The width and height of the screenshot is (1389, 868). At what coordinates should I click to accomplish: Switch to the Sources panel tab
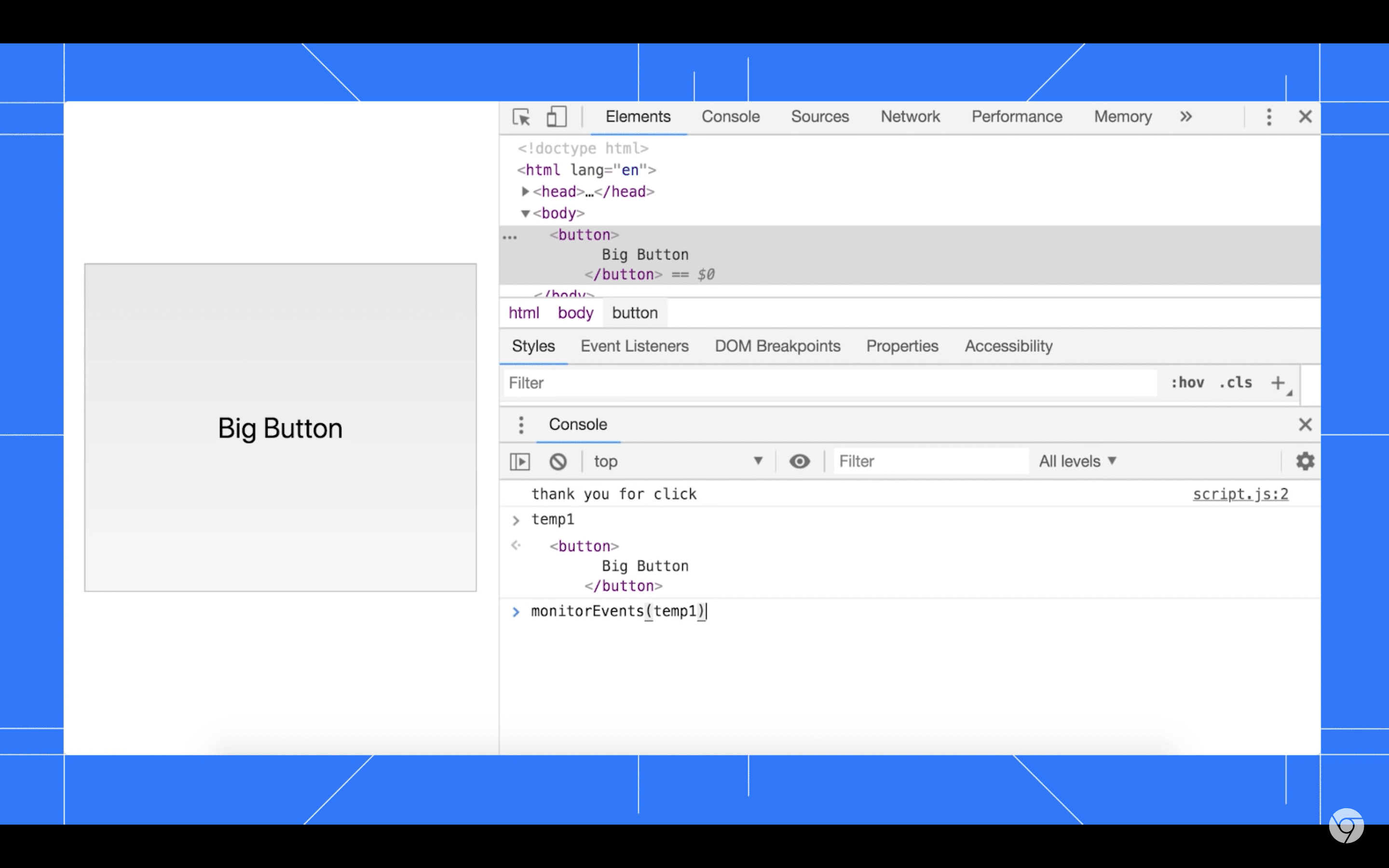click(819, 116)
